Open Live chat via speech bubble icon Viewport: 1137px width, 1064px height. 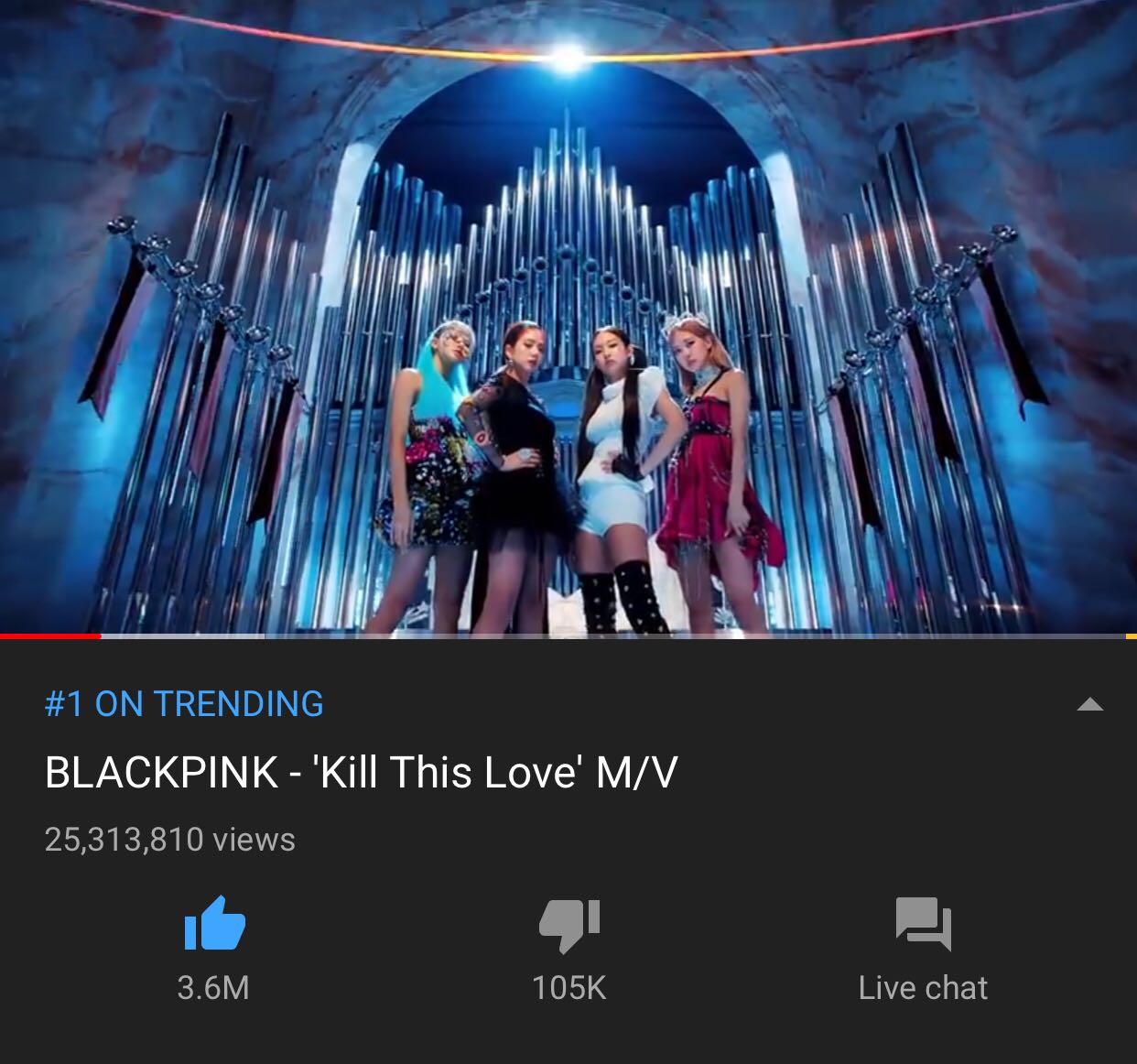pos(924,924)
